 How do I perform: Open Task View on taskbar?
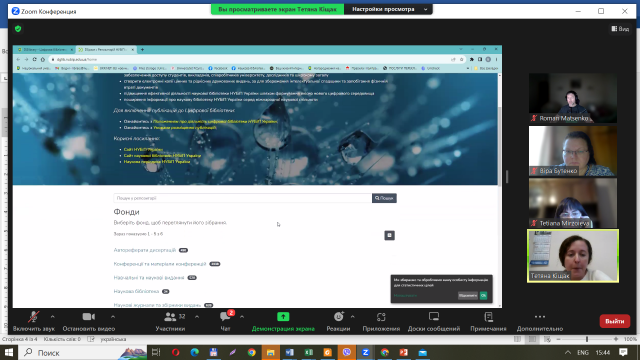click(x=156, y=352)
